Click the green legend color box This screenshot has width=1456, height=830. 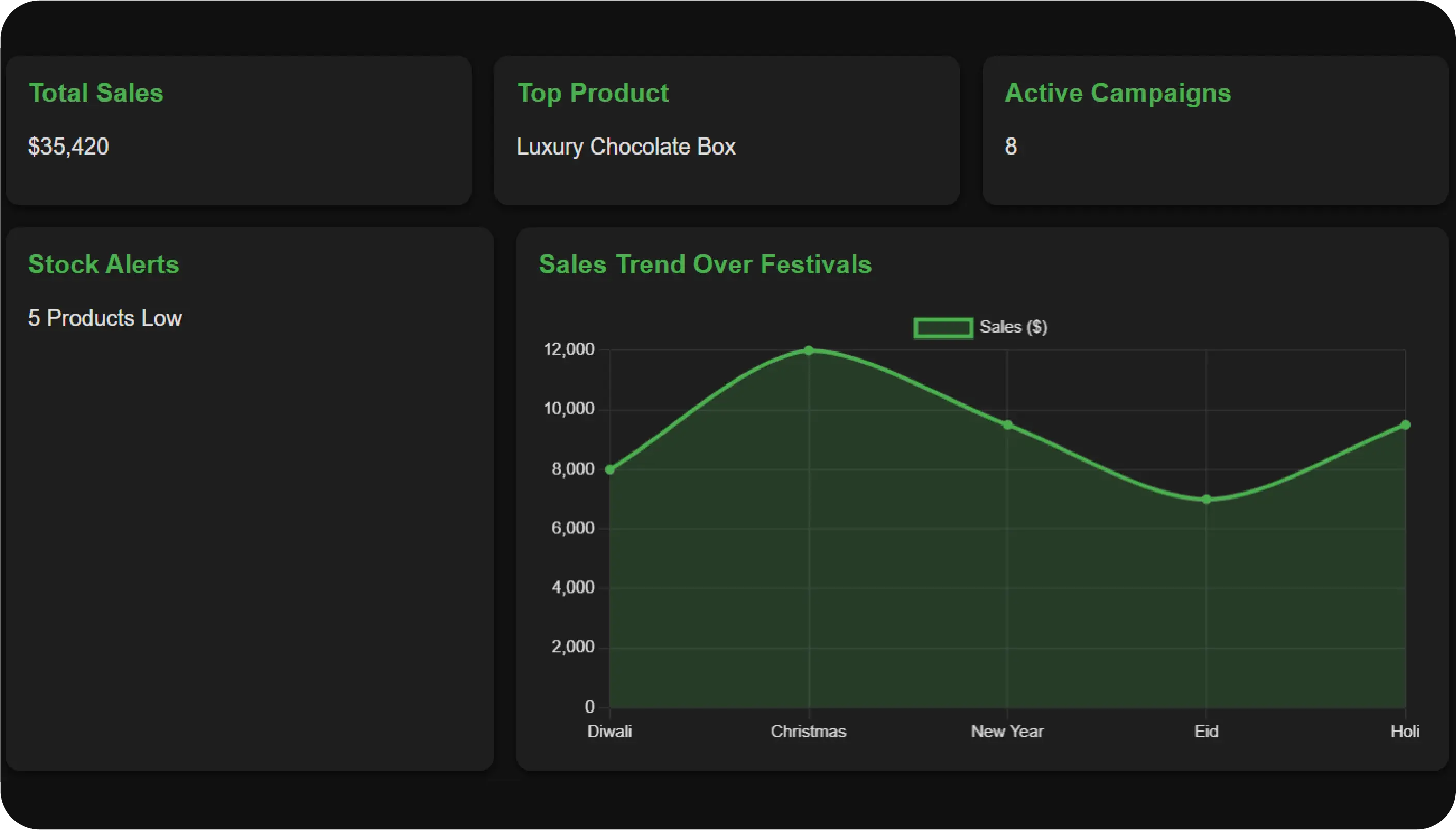(943, 328)
